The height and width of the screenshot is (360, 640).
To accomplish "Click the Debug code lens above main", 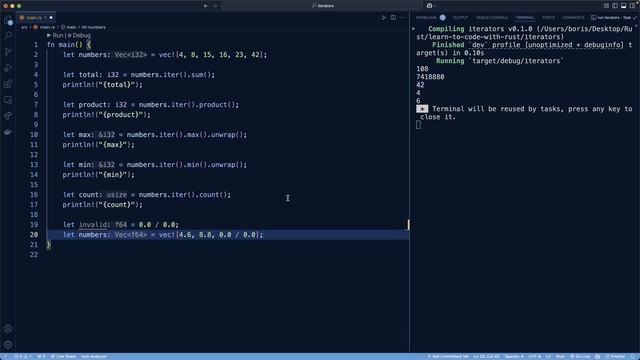I will pyautogui.click(x=79, y=36).
